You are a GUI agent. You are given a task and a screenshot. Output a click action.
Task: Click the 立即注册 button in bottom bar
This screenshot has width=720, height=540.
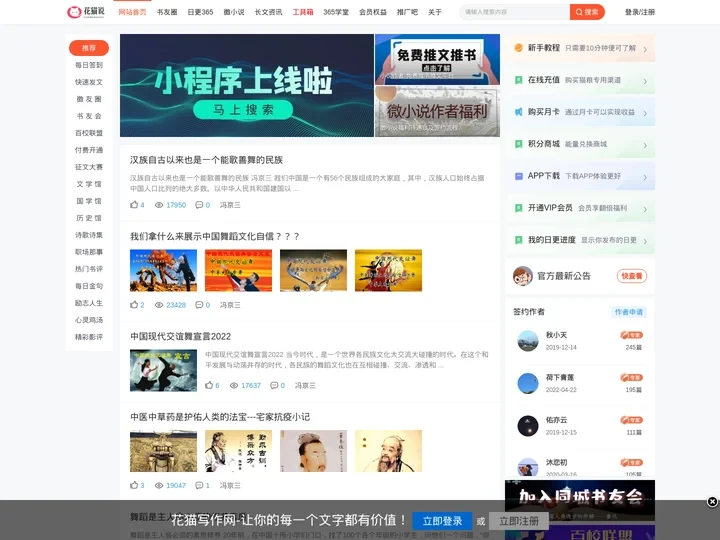(519, 521)
